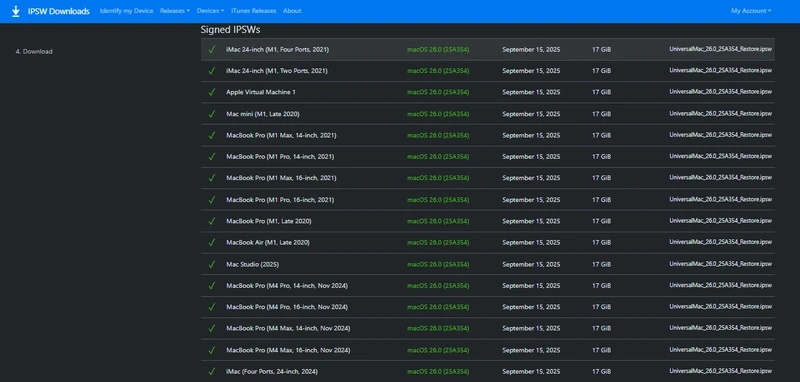Image resolution: width=800 pixels, height=382 pixels.
Task: Click checkmark for MacBook Pro M4 Max 16-inch
Action: [x=212, y=350]
